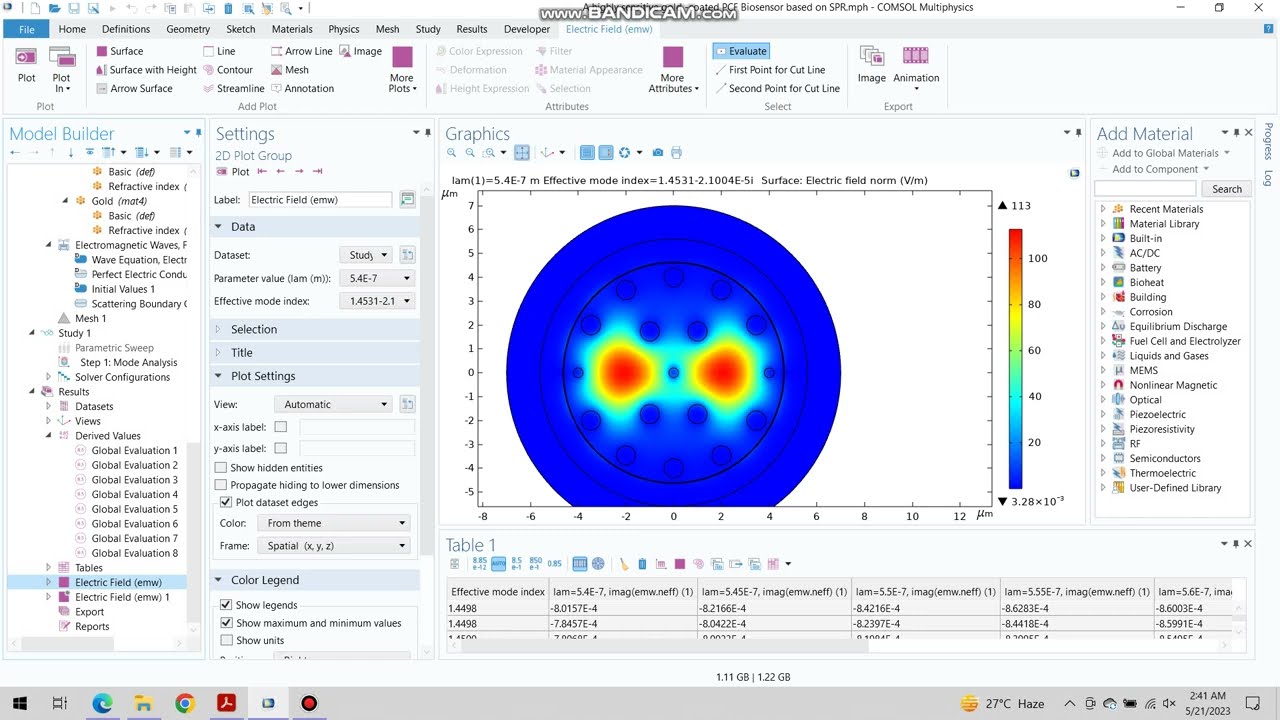Image resolution: width=1280 pixels, height=720 pixels.
Task: Open the Parameter value (lam) dropdown
Action: click(x=377, y=278)
